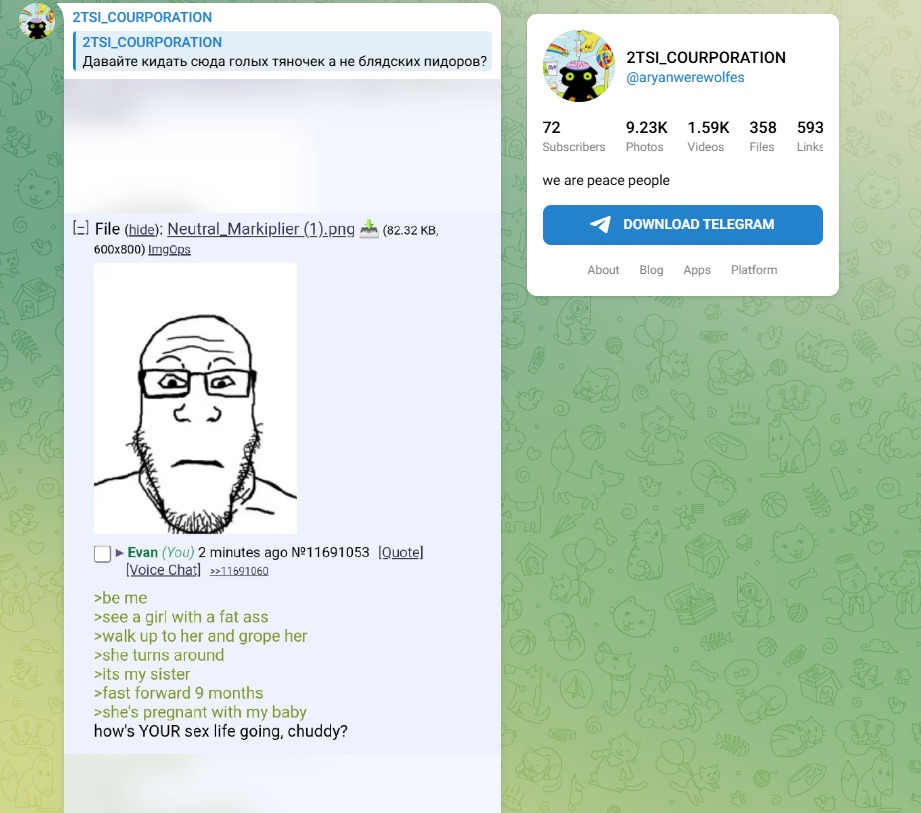This screenshot has height=813, width=921.
Task: Open the Voice Chat link
Action: click(x=163, y=570)
